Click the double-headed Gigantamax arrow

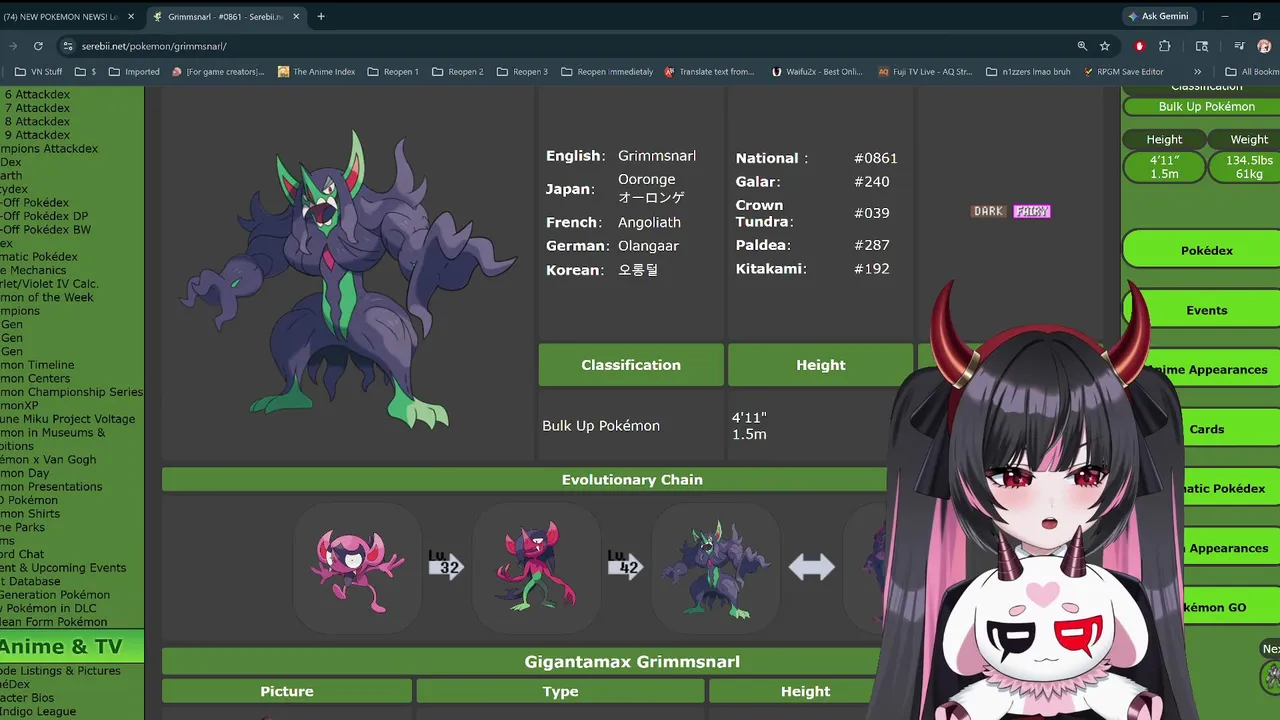[811, 568]
